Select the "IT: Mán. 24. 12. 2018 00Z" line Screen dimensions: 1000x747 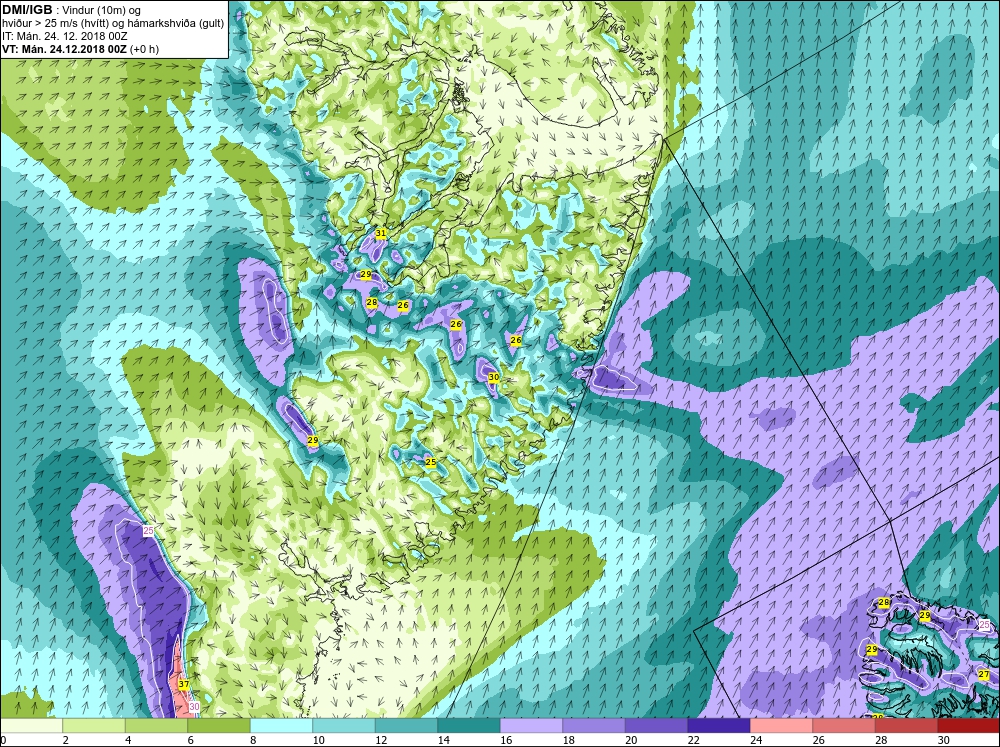(64, 36)
